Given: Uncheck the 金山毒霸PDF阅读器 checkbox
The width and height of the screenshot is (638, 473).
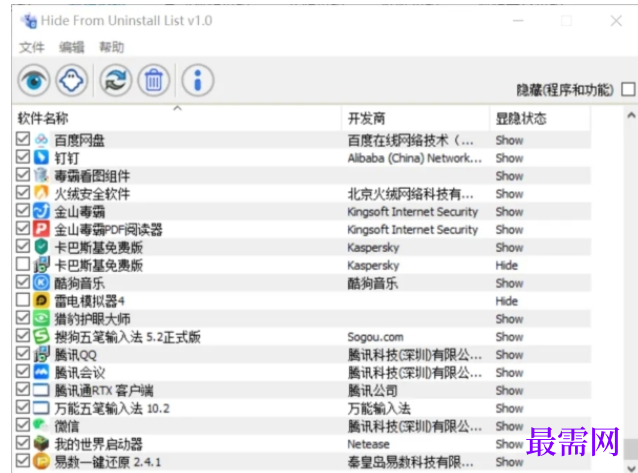Looking at the screenshot, I should (23, 228).
